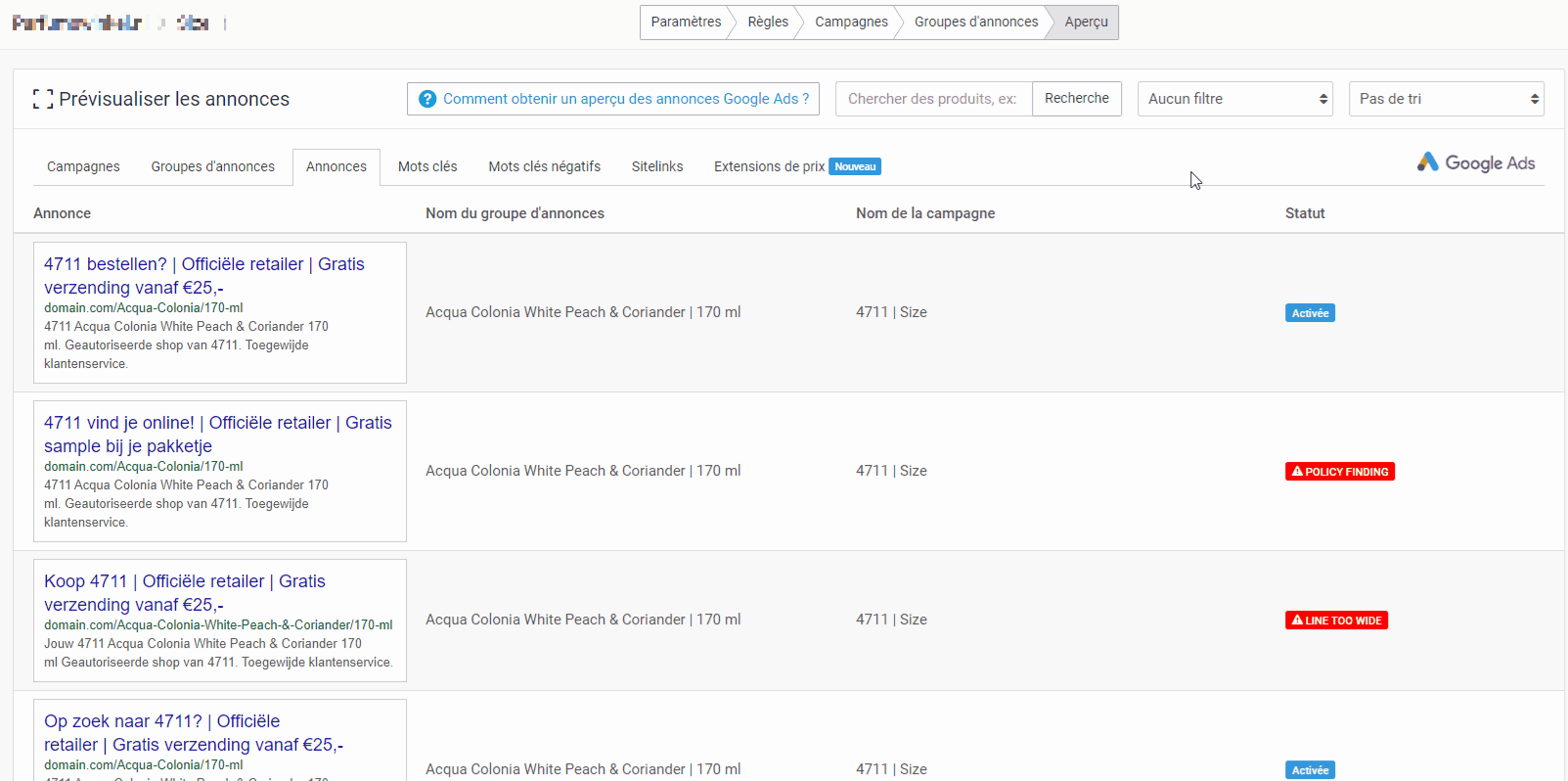Viewport: 1568px width, 781px height.
Task: Click the Koop 4711 ad display URL
Action: (218, 624)
